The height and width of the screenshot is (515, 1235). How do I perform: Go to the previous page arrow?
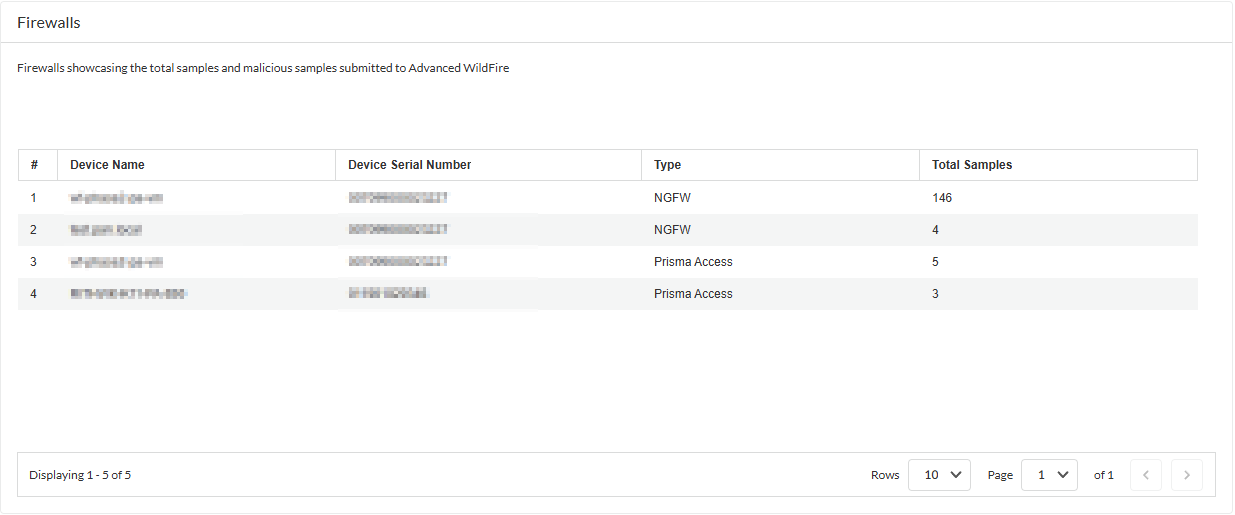[x=1146, y=475]
